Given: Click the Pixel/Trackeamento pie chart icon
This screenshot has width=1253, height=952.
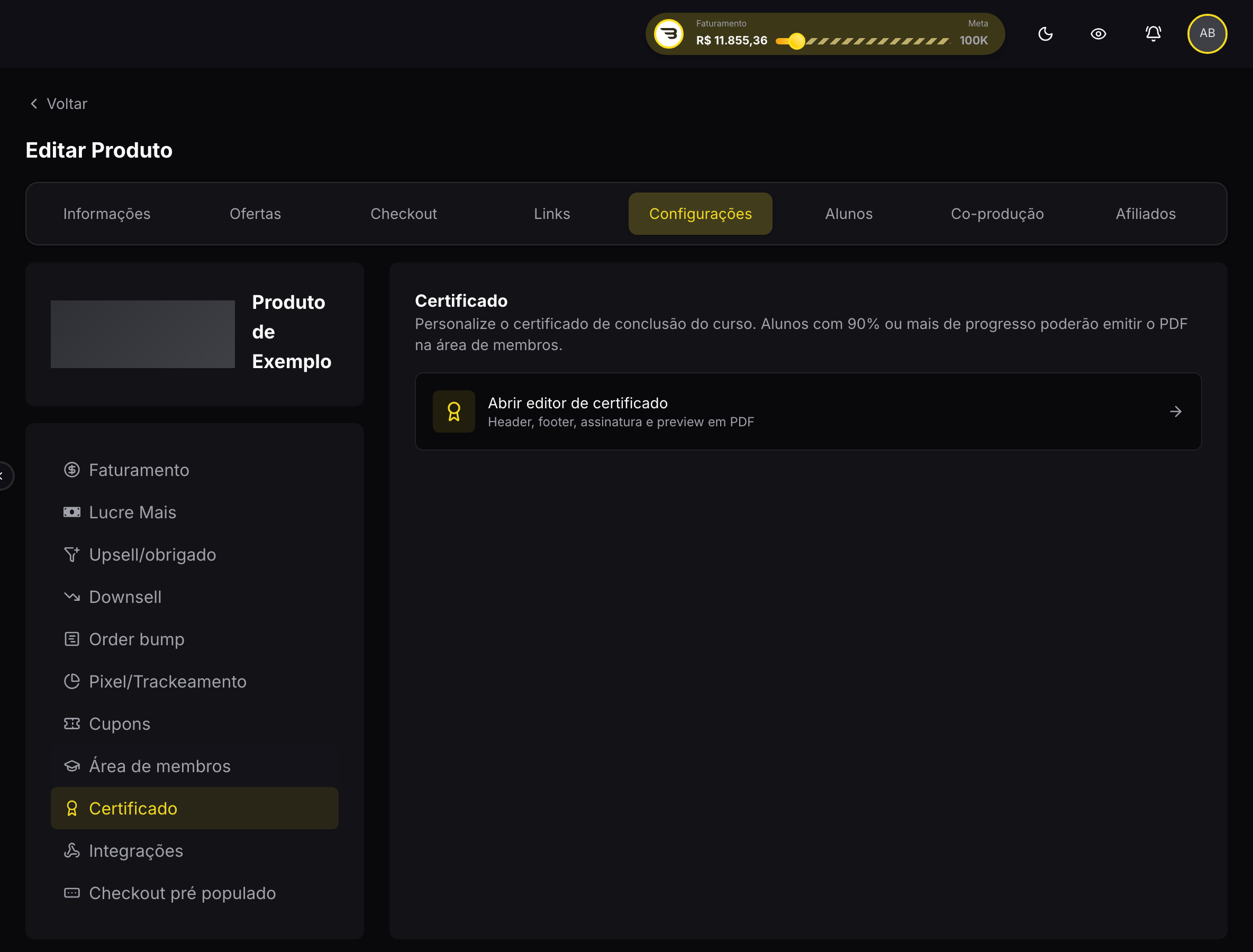Looking at the screenshot, I should (x=72, y=681).
